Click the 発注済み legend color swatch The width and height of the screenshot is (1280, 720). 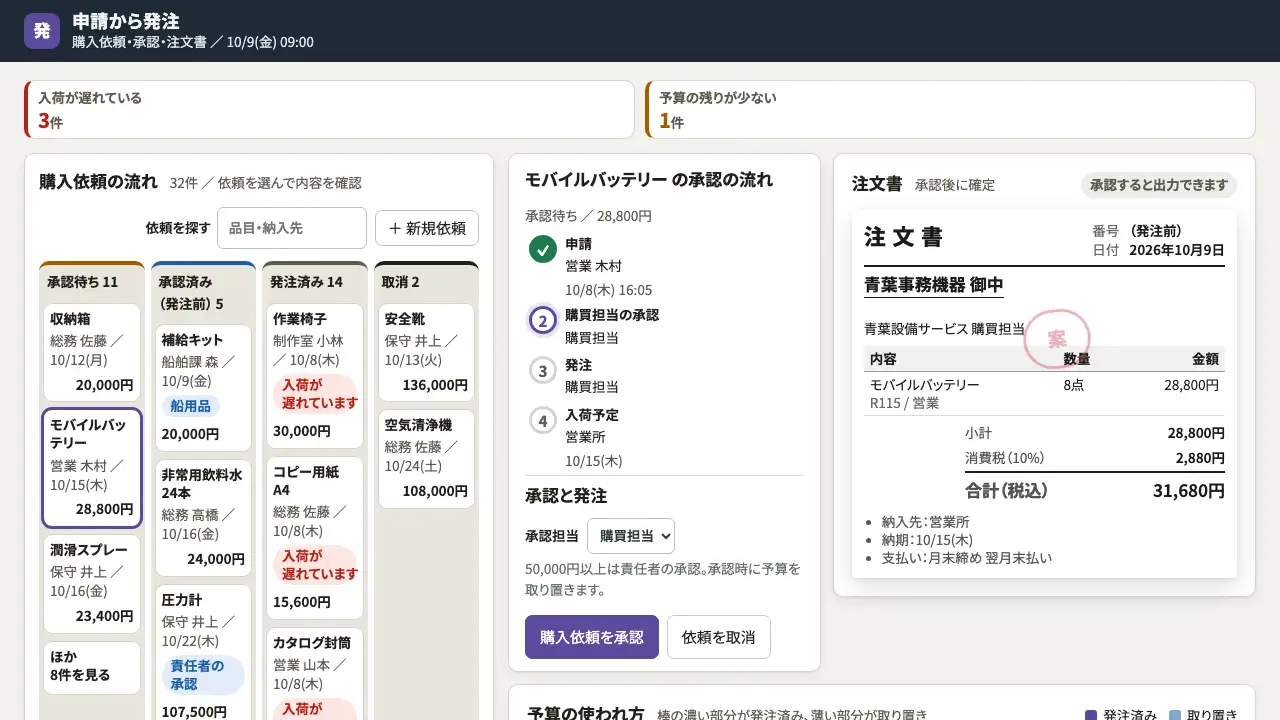coord(1091,715)
